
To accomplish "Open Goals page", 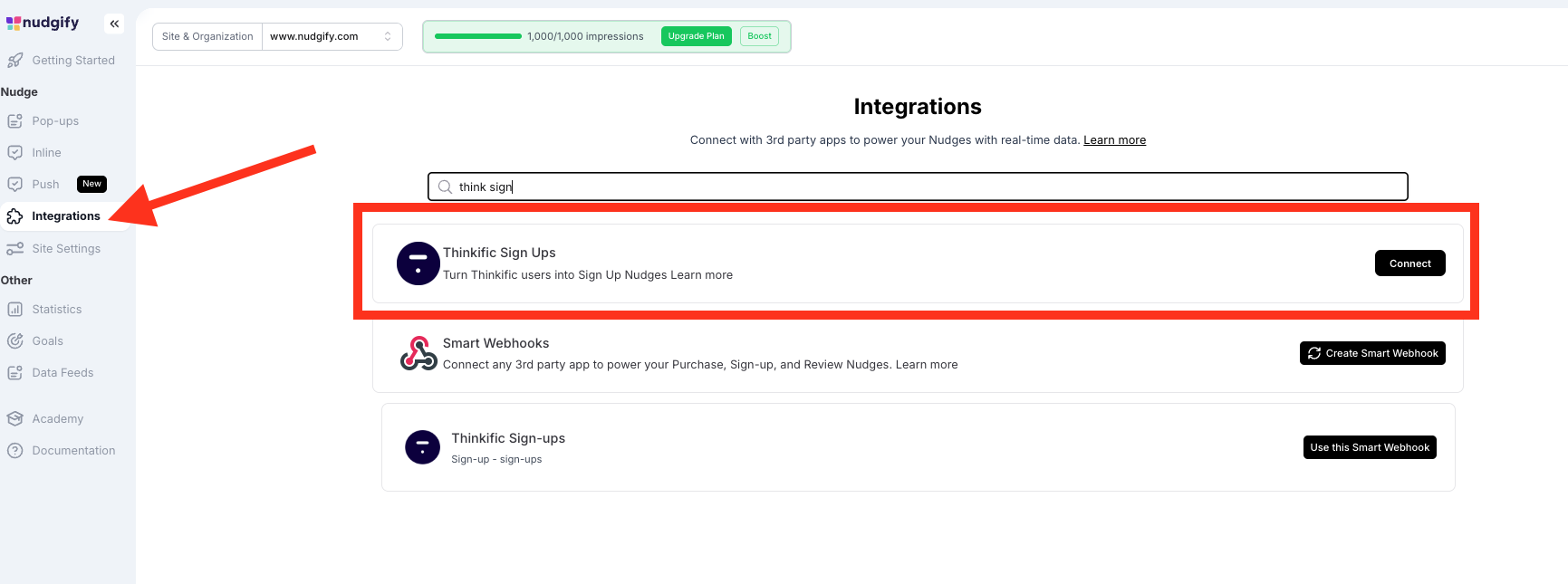I will pos(48,341).
